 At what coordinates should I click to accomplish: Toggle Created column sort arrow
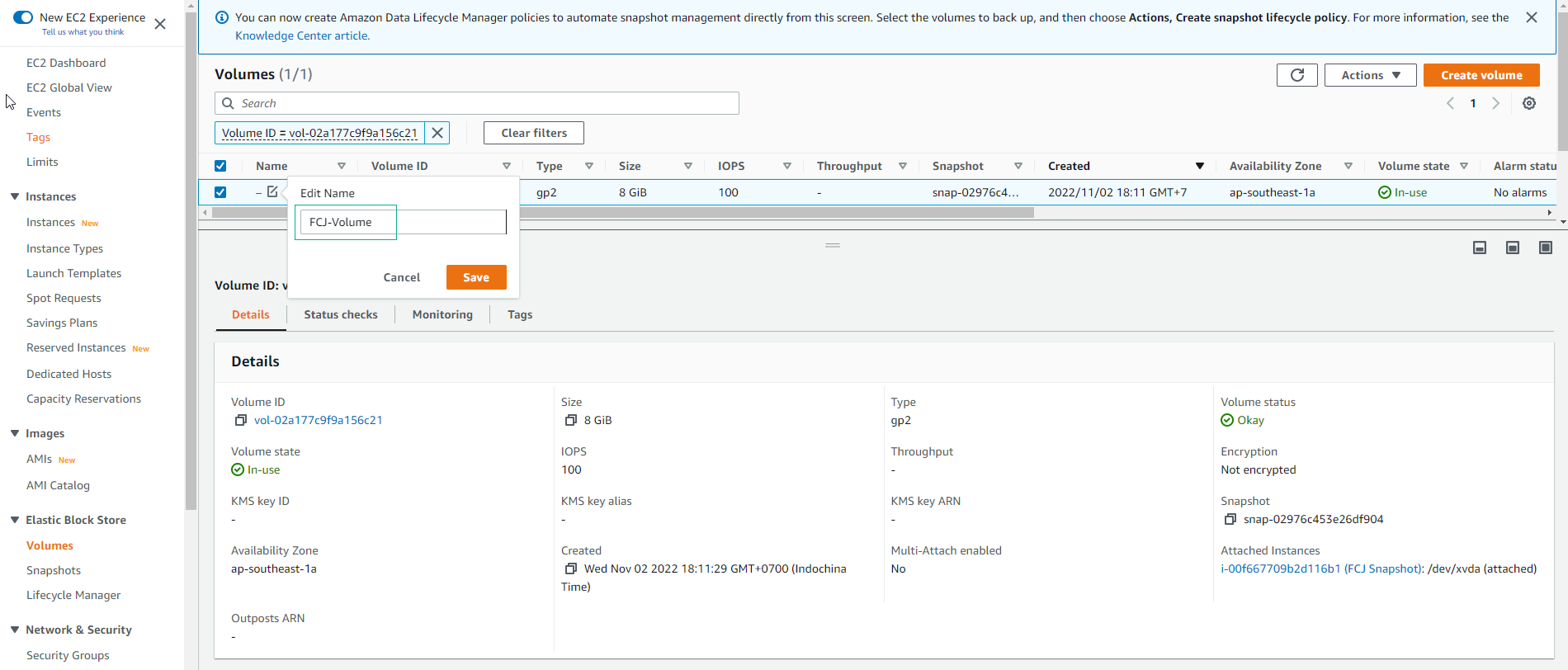pyautogui.click(x=1200, y=166)
